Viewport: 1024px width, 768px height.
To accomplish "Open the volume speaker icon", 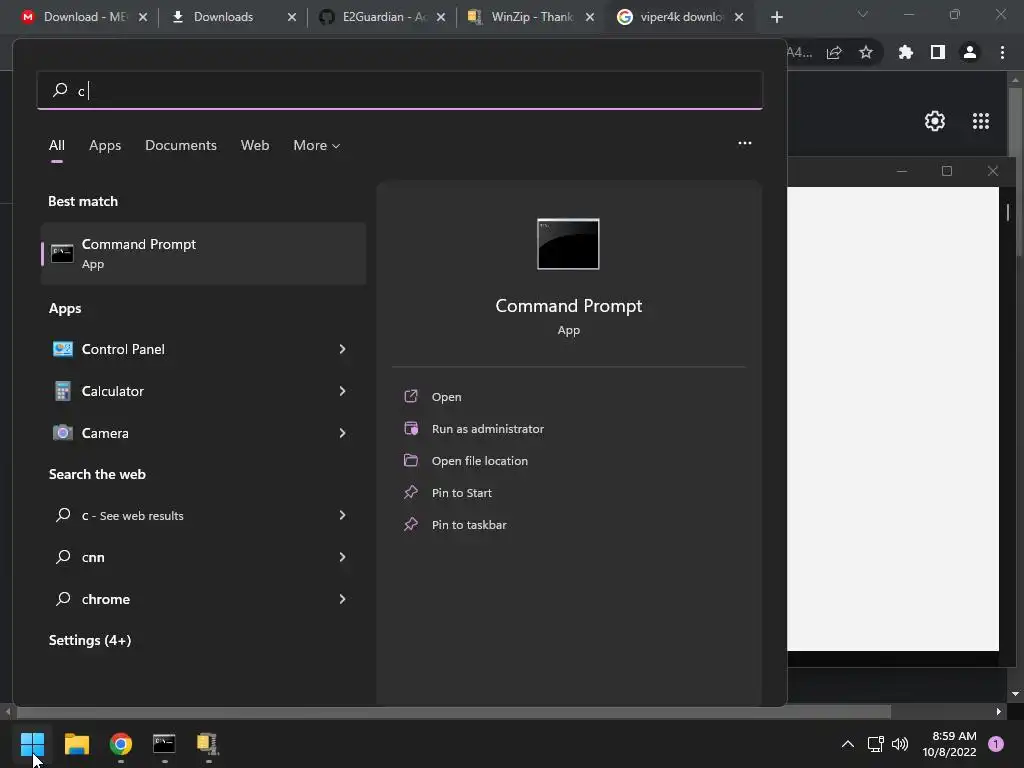I will click(900, 744).
